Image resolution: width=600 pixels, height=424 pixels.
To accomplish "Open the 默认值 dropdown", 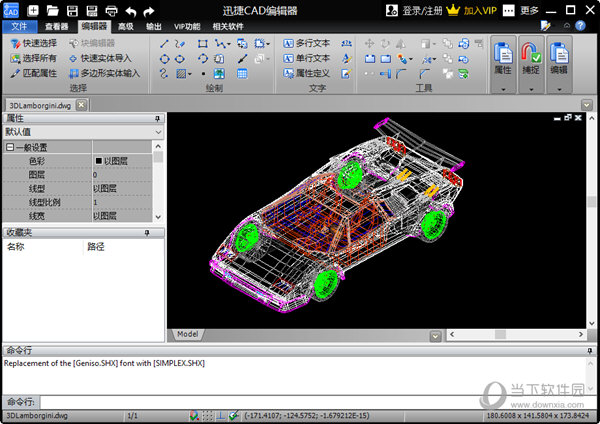I will pos(158,132).
